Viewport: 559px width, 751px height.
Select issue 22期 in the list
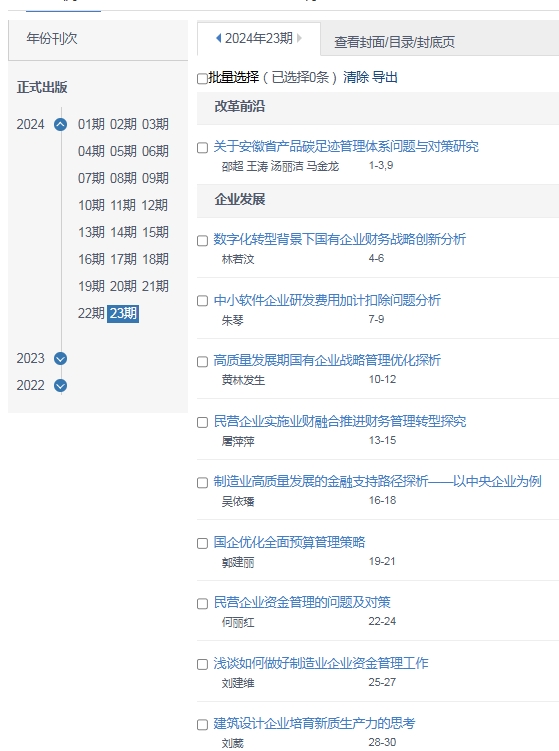click(91, 313)
